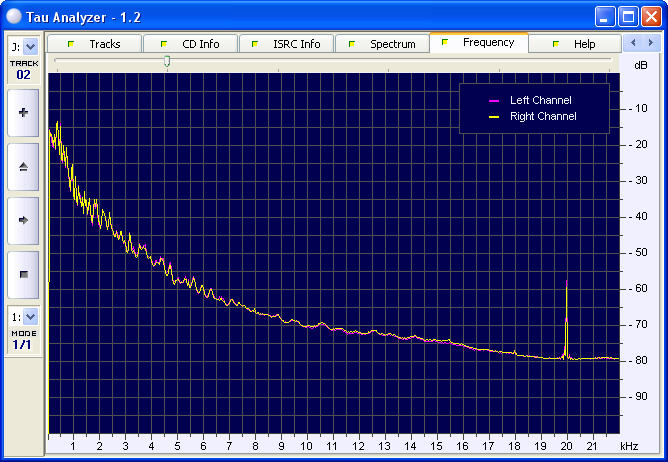Maximize the Tau Analyzer window

click(628, 17)
